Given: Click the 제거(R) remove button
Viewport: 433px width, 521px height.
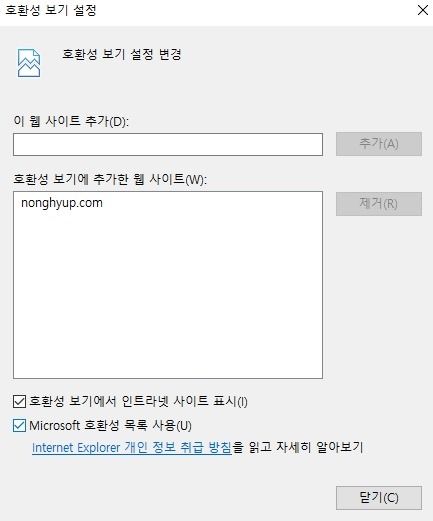Looking at the screenshot, I should (379, 204).
